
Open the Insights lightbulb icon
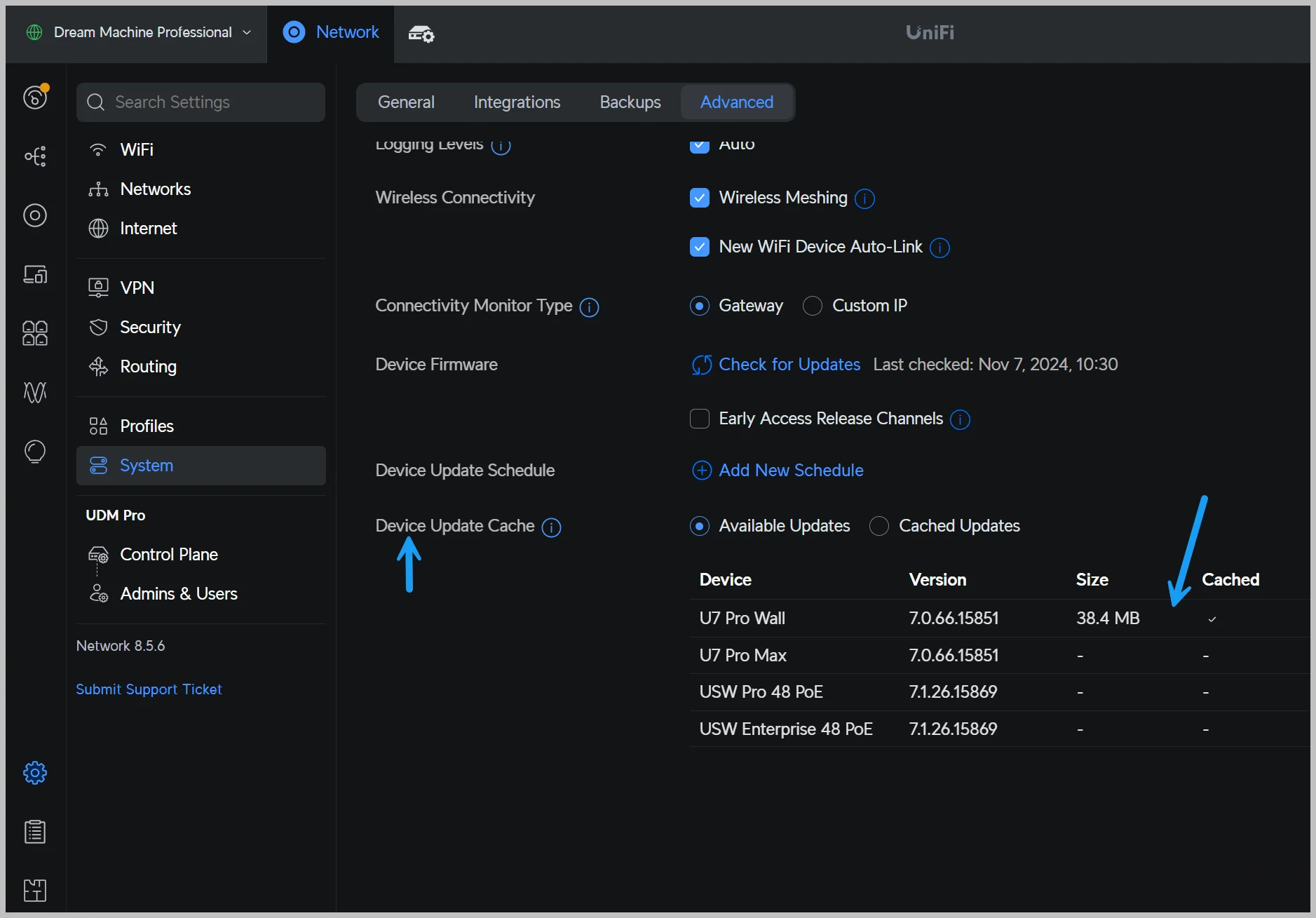tap(35, 451)
